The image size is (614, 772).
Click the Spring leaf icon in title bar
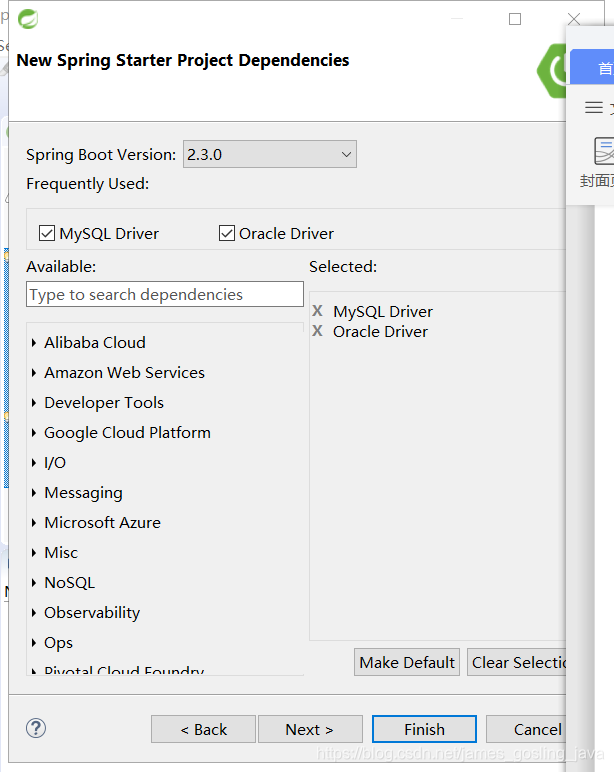pyautogui.click(x=28, y=19)
